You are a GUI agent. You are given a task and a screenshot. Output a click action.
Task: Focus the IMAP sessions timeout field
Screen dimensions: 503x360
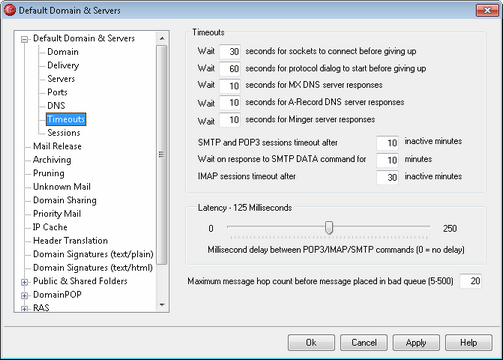[387, 177]
